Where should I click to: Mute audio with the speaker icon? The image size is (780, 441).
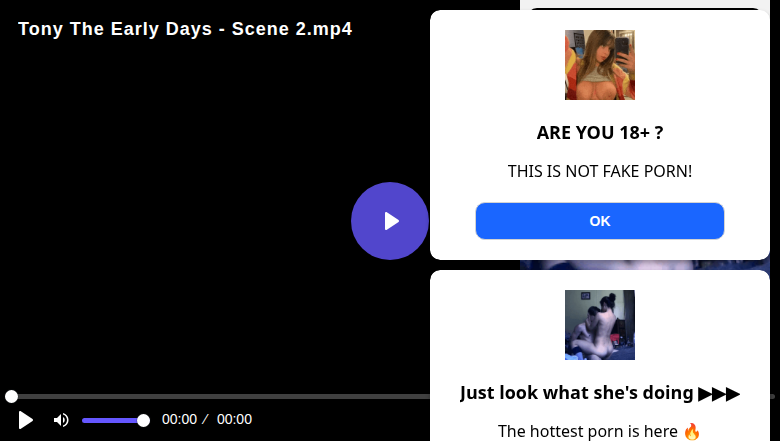(61, 420)
